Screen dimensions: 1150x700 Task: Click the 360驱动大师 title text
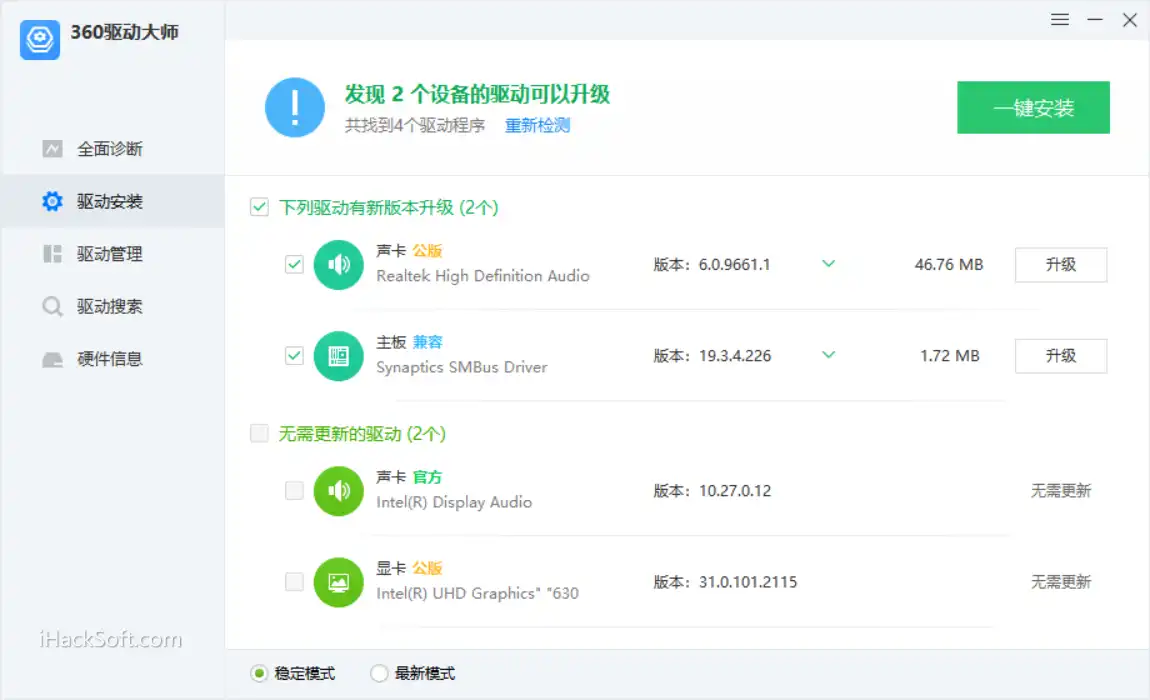tap(125, 32)
